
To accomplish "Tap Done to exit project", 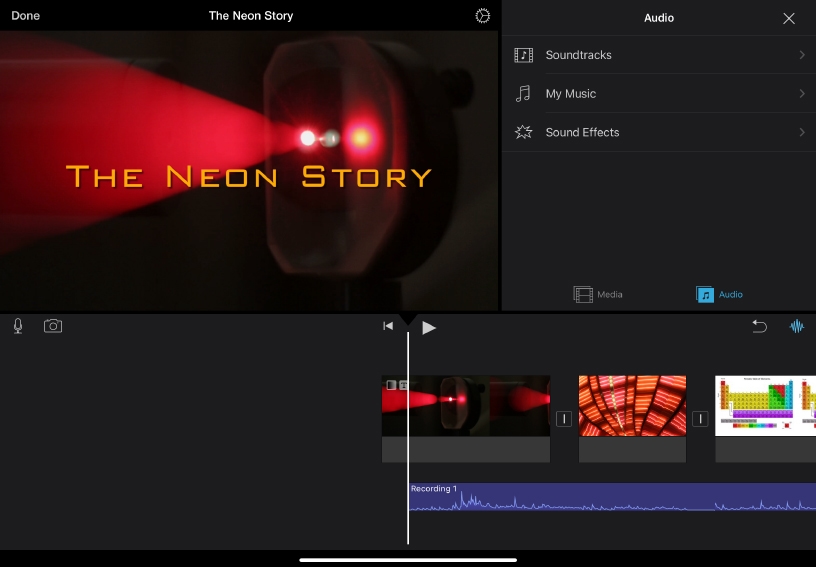I will click(26, 16).
